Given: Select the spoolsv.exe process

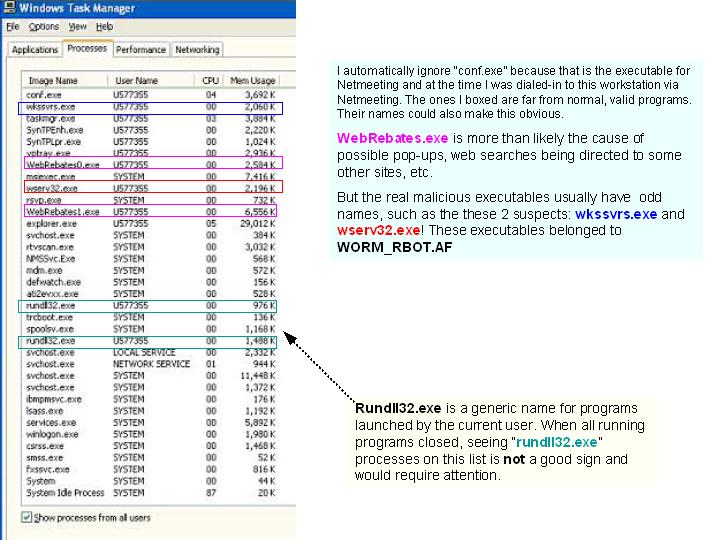Looking at the screenshot, I should 151,329.
